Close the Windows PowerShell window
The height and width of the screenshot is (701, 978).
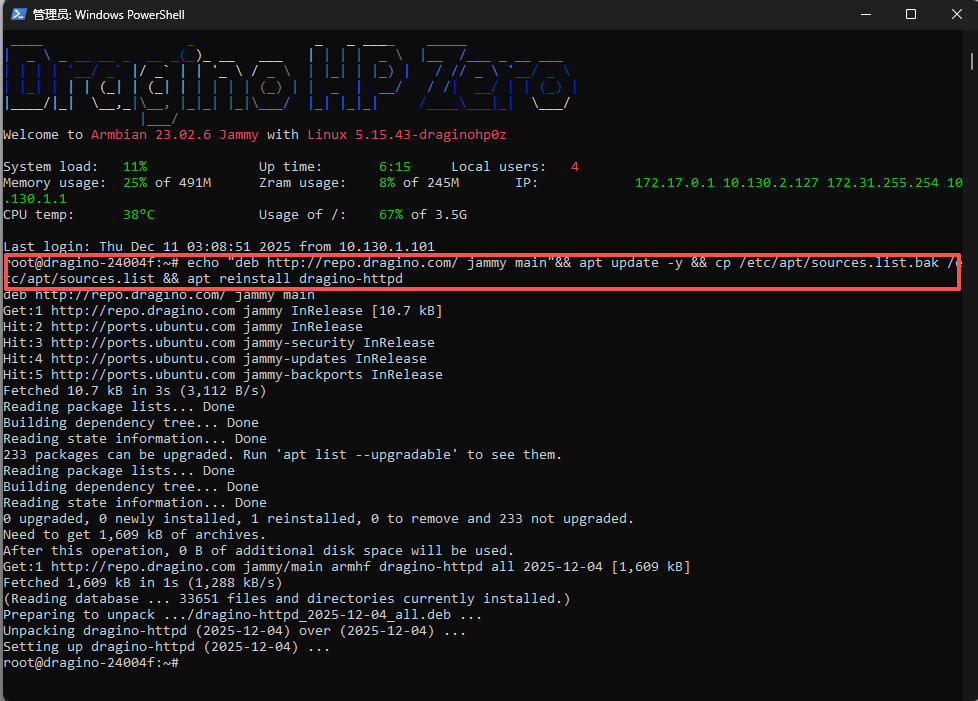(x=956, y=14)
